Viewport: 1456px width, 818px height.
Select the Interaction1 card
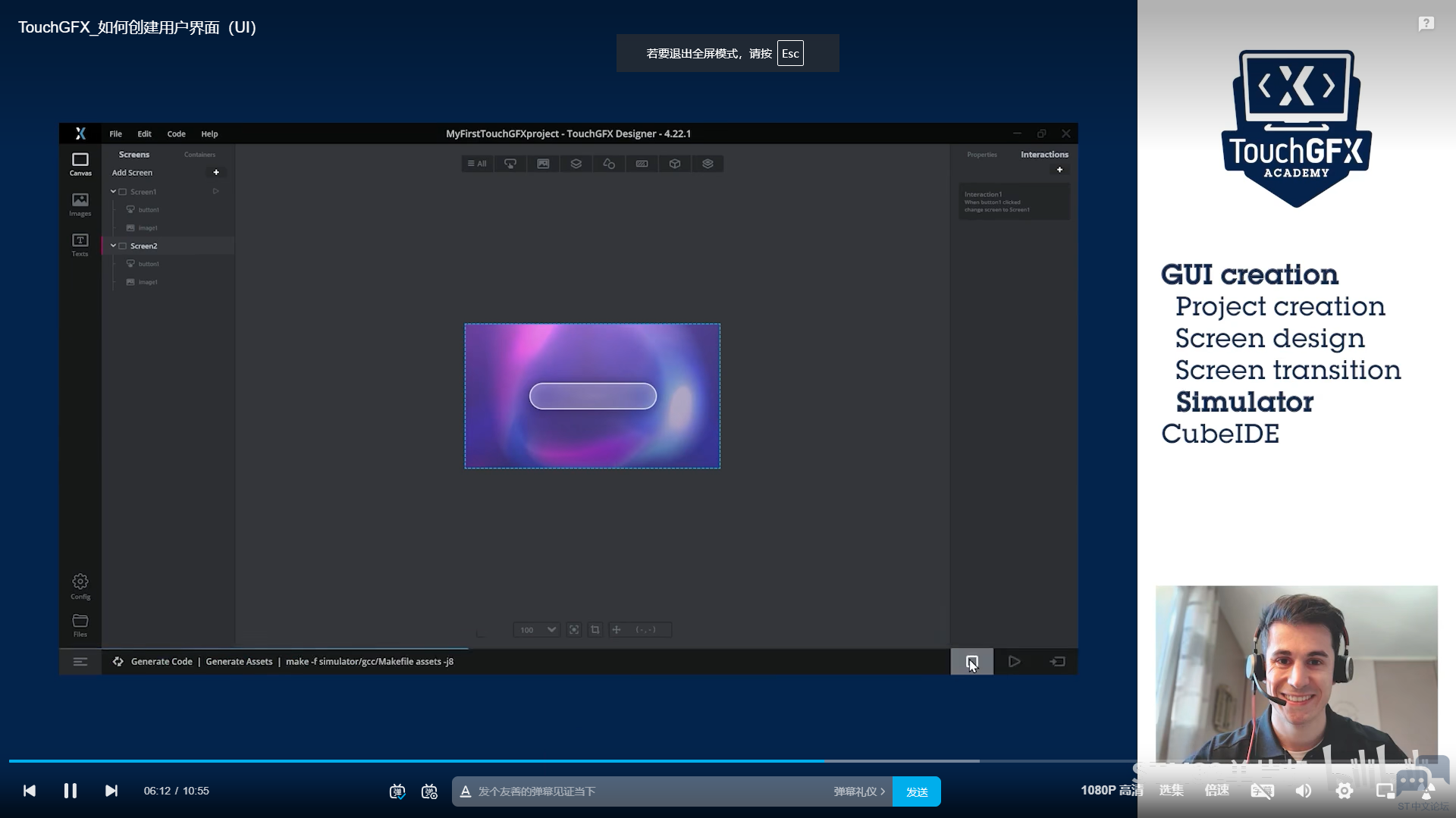pos(1014,202)
